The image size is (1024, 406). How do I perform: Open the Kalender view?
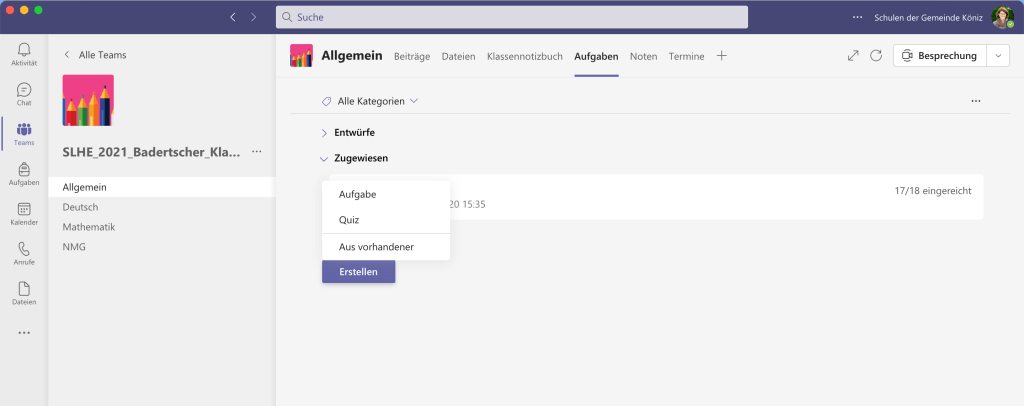coord(24,214)
